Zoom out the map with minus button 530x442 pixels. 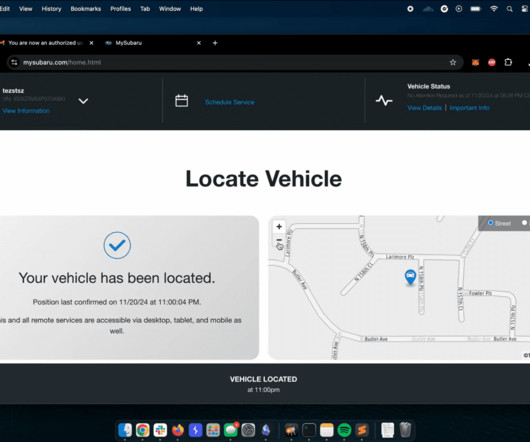279,240
